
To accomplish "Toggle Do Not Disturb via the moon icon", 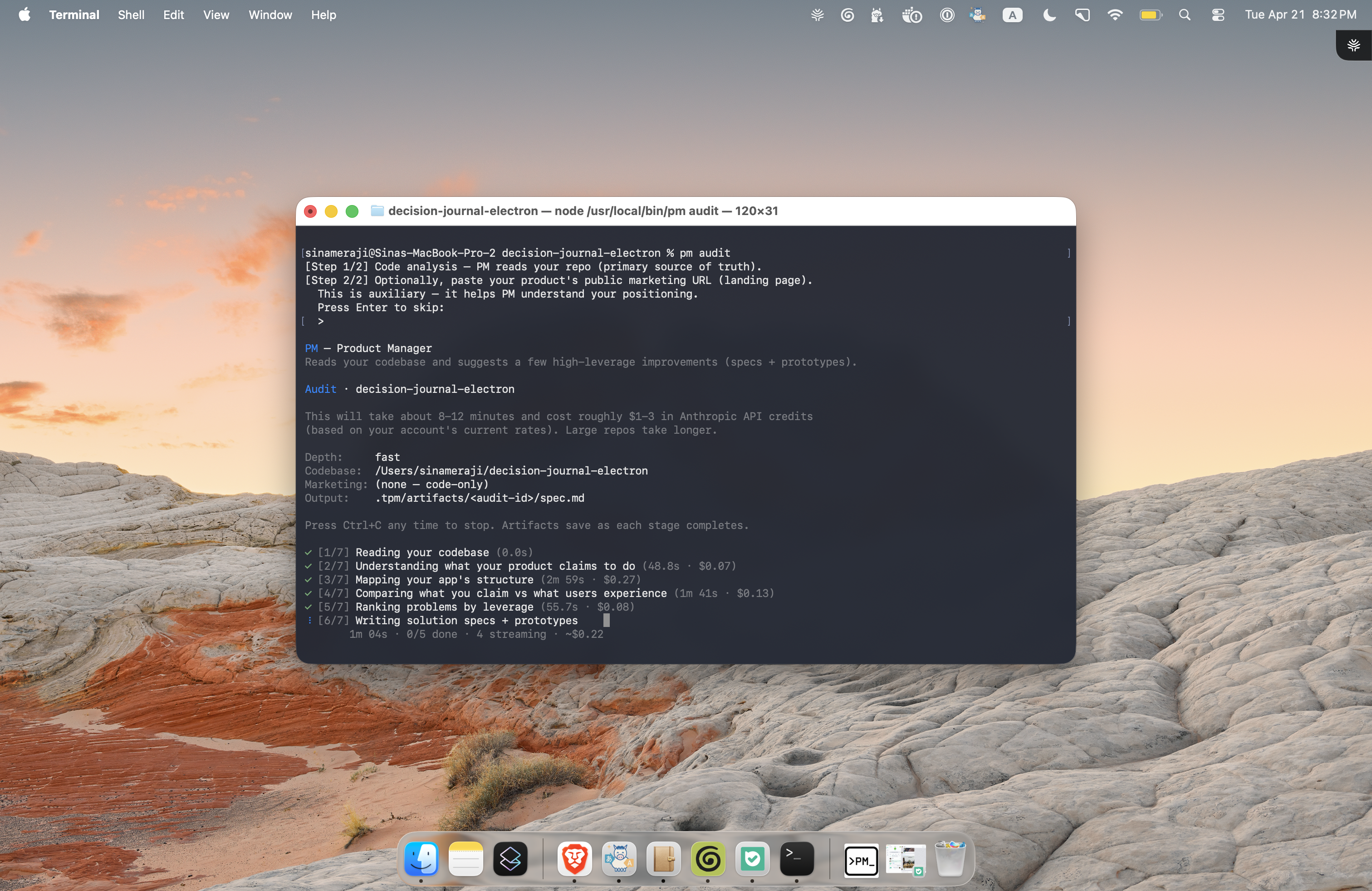I will [x=1049, y=15].
